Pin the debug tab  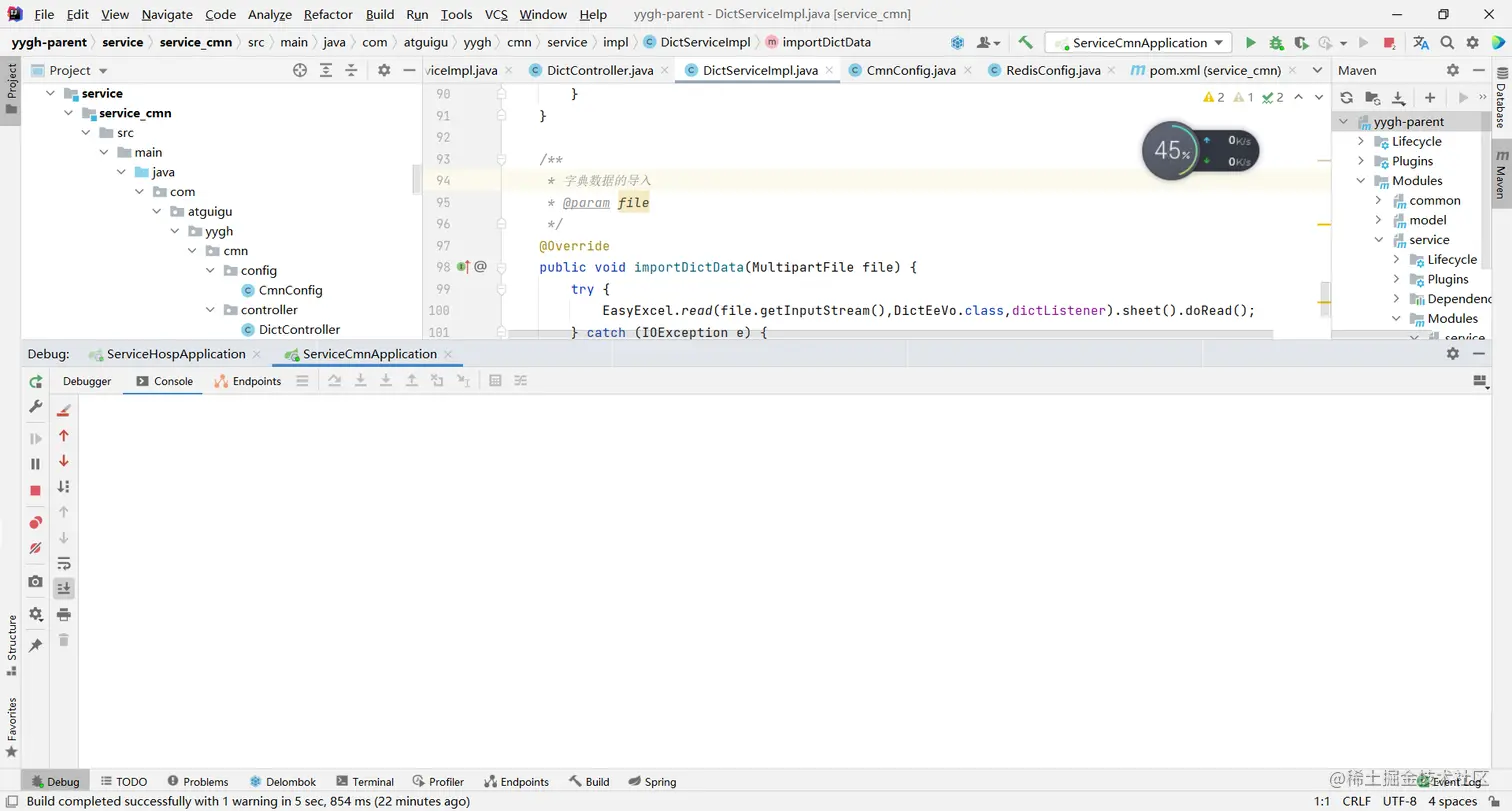coord(36,646)
